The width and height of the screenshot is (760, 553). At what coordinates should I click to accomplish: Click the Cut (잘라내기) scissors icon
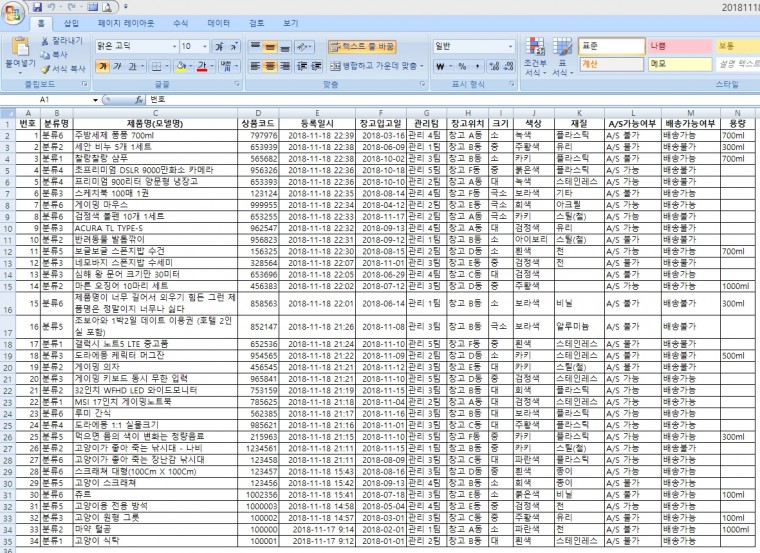[46, 41]
